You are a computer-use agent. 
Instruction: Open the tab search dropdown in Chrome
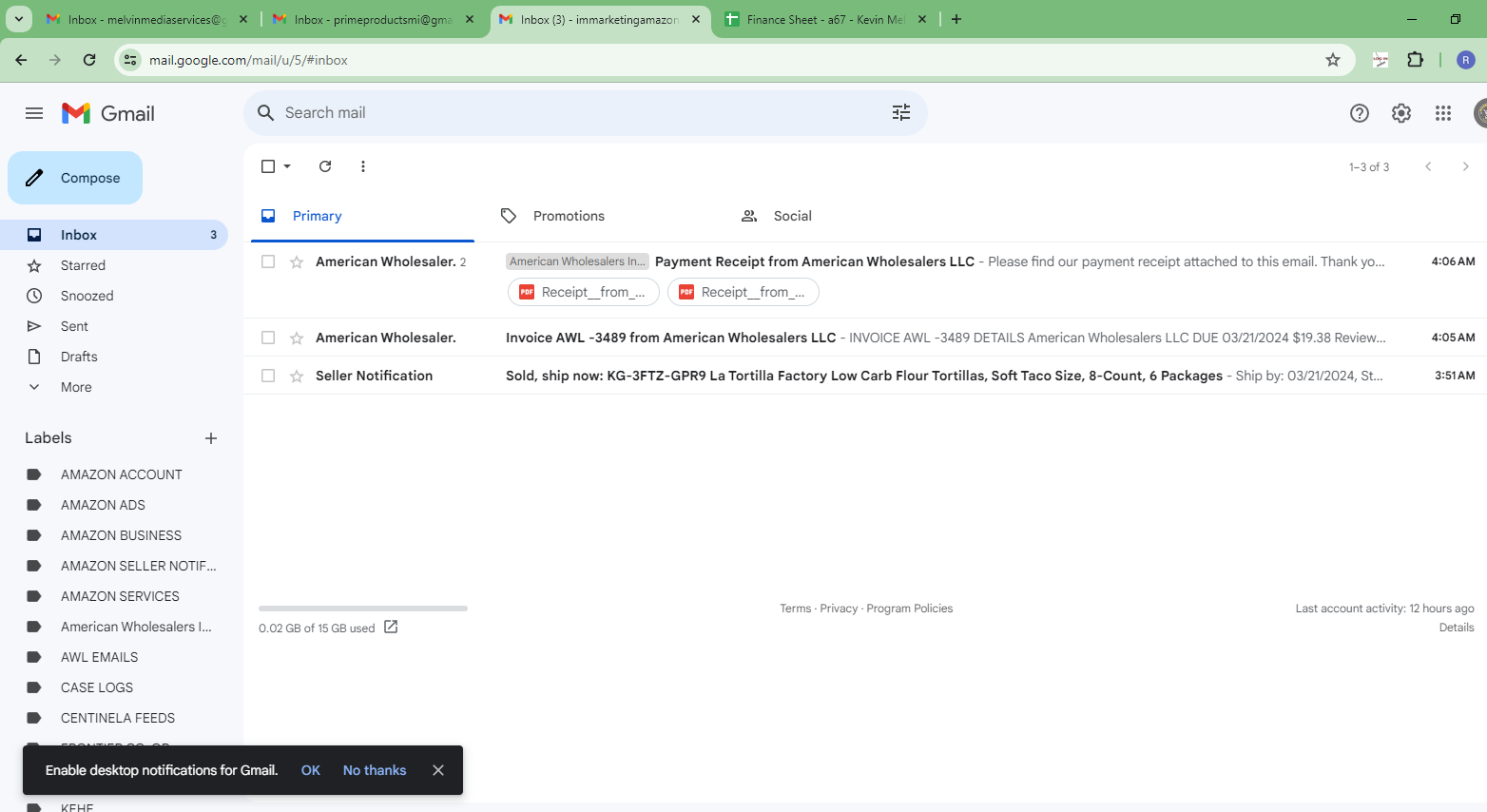[x=18, y=19]
